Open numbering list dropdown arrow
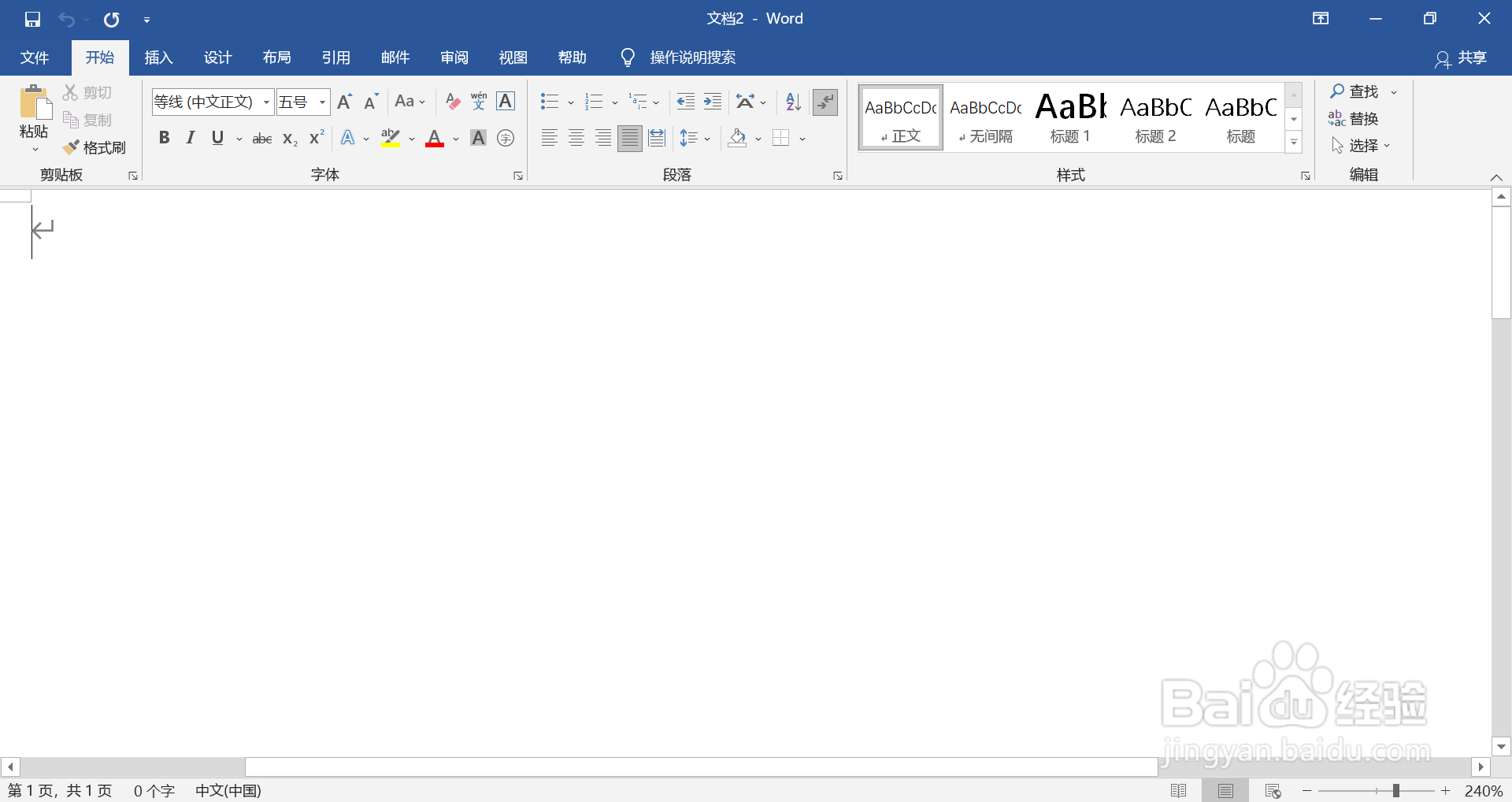This screenshot has height=802, width=1512. pyautogui.click(x=615, y=102)
